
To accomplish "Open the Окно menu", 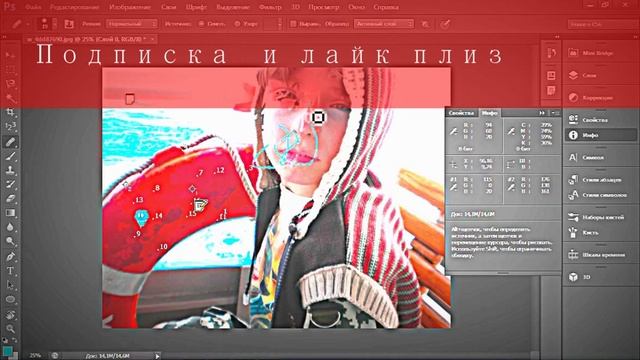I will tap(356, 7).
